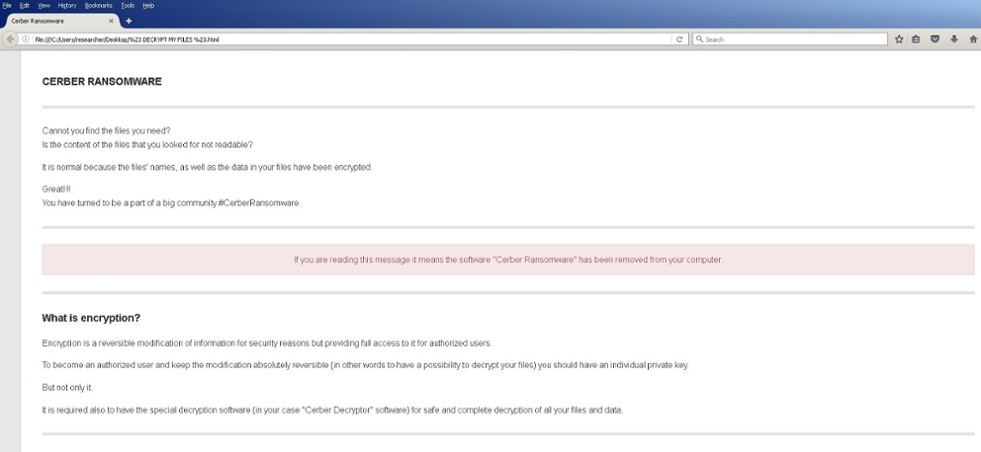
Task: Bookmark this page with the star icon
Action: [899, 39]
